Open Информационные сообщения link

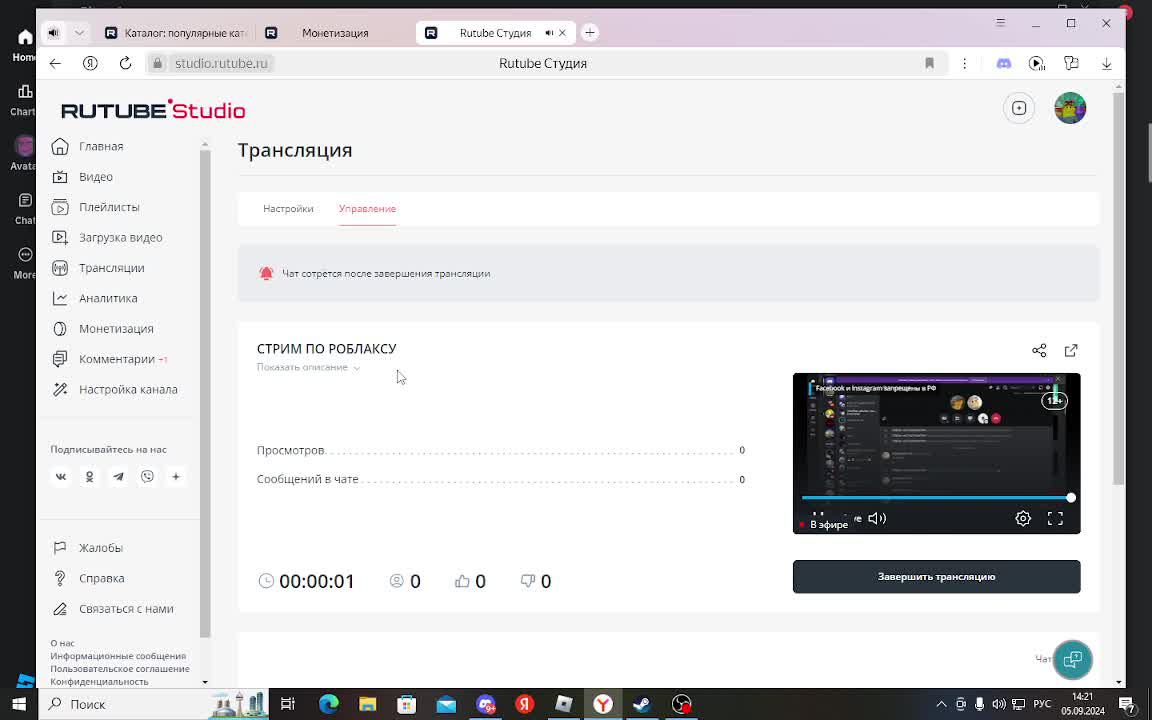point(118,656)
